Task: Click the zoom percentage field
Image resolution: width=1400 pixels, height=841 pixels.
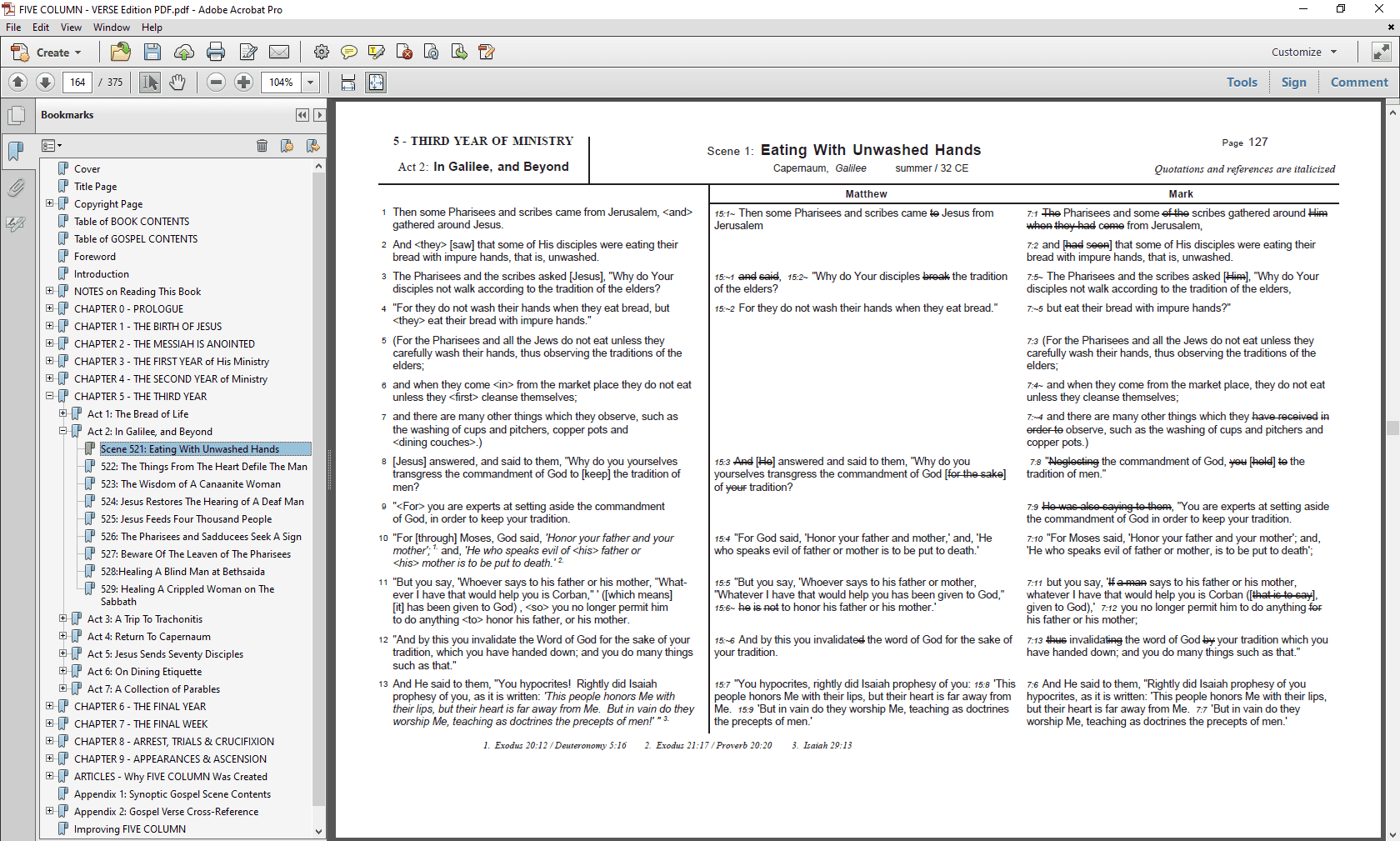Action: (x=282, y=82)
